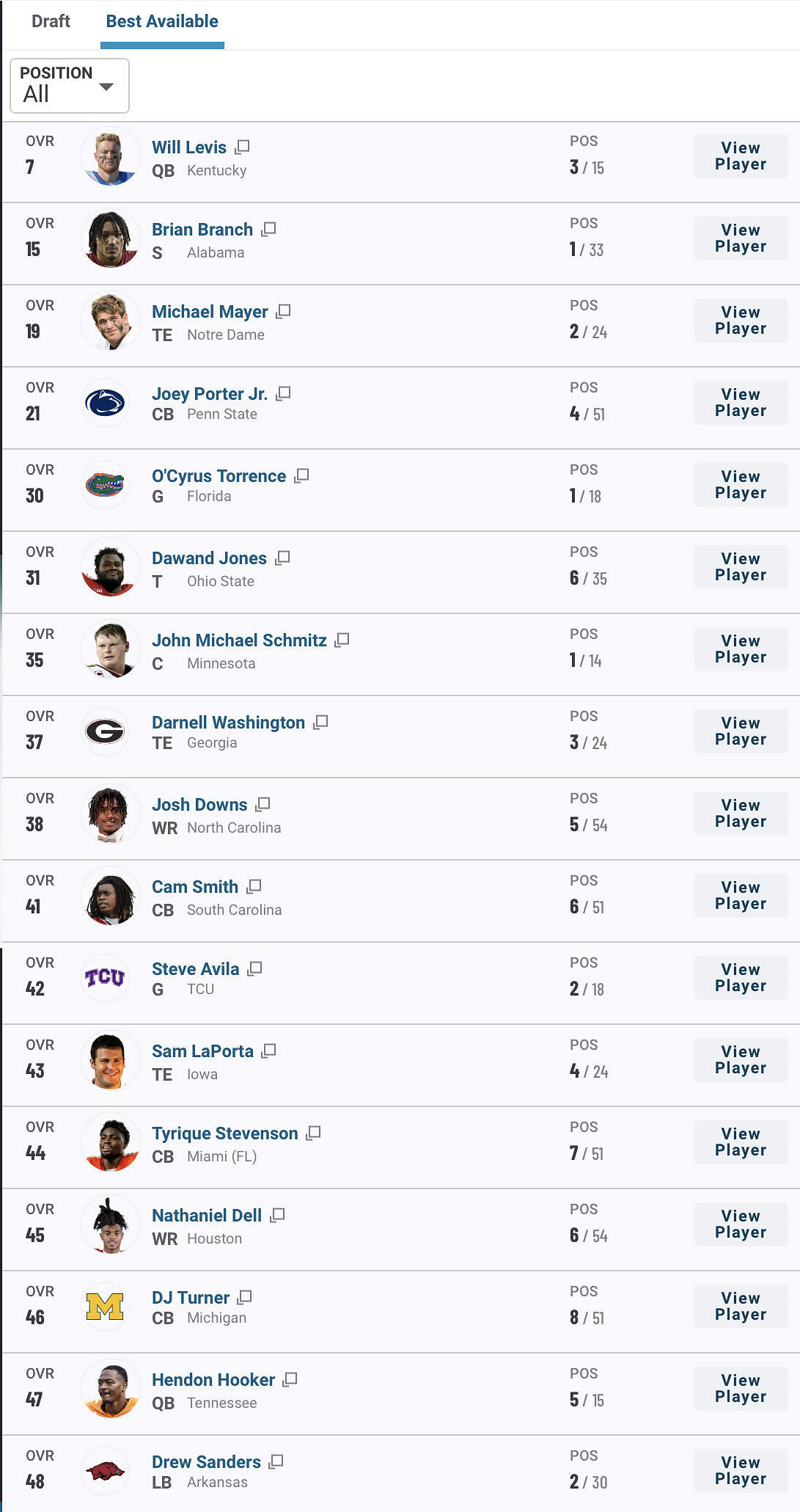This screenshot has width=800, height=1512.
Task: Open the Position filter dropdown
Action: point(70,86)
